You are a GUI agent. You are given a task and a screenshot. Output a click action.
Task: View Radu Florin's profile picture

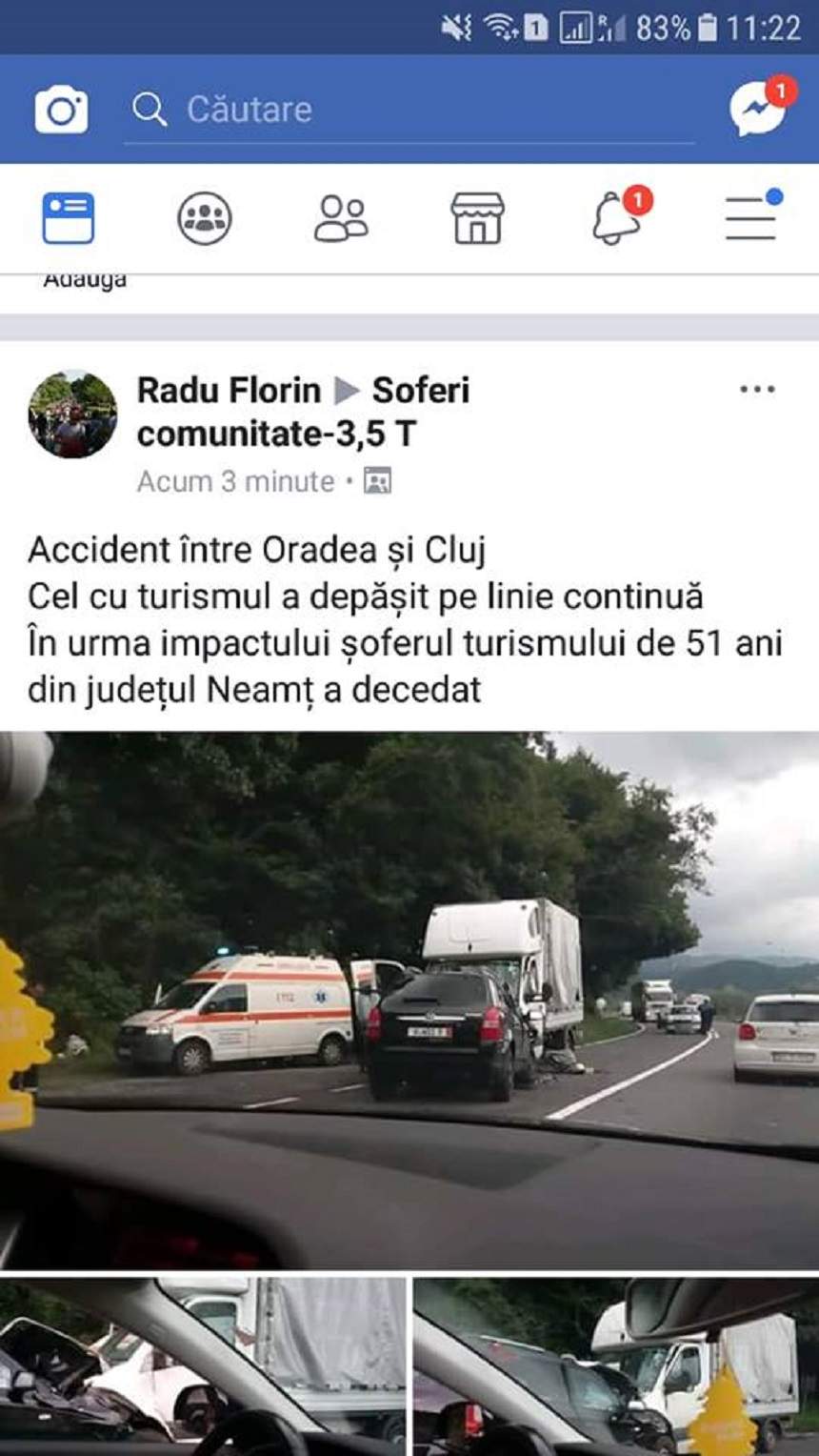coord(72,415)
